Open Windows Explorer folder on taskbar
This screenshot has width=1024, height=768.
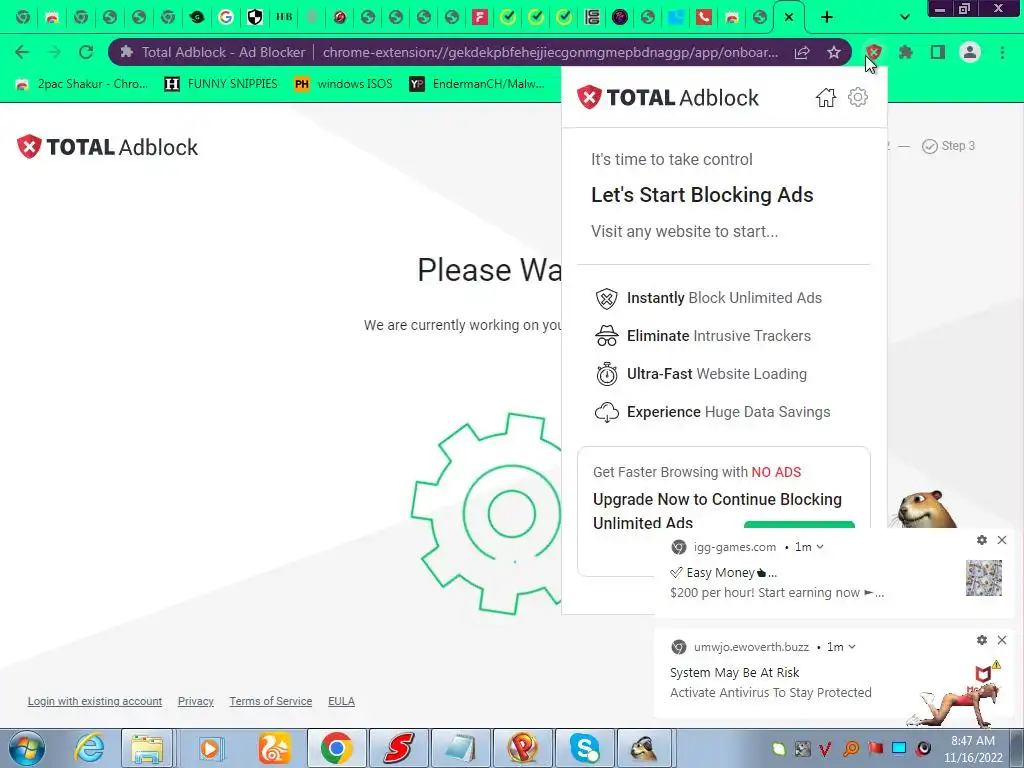(148, 748)
